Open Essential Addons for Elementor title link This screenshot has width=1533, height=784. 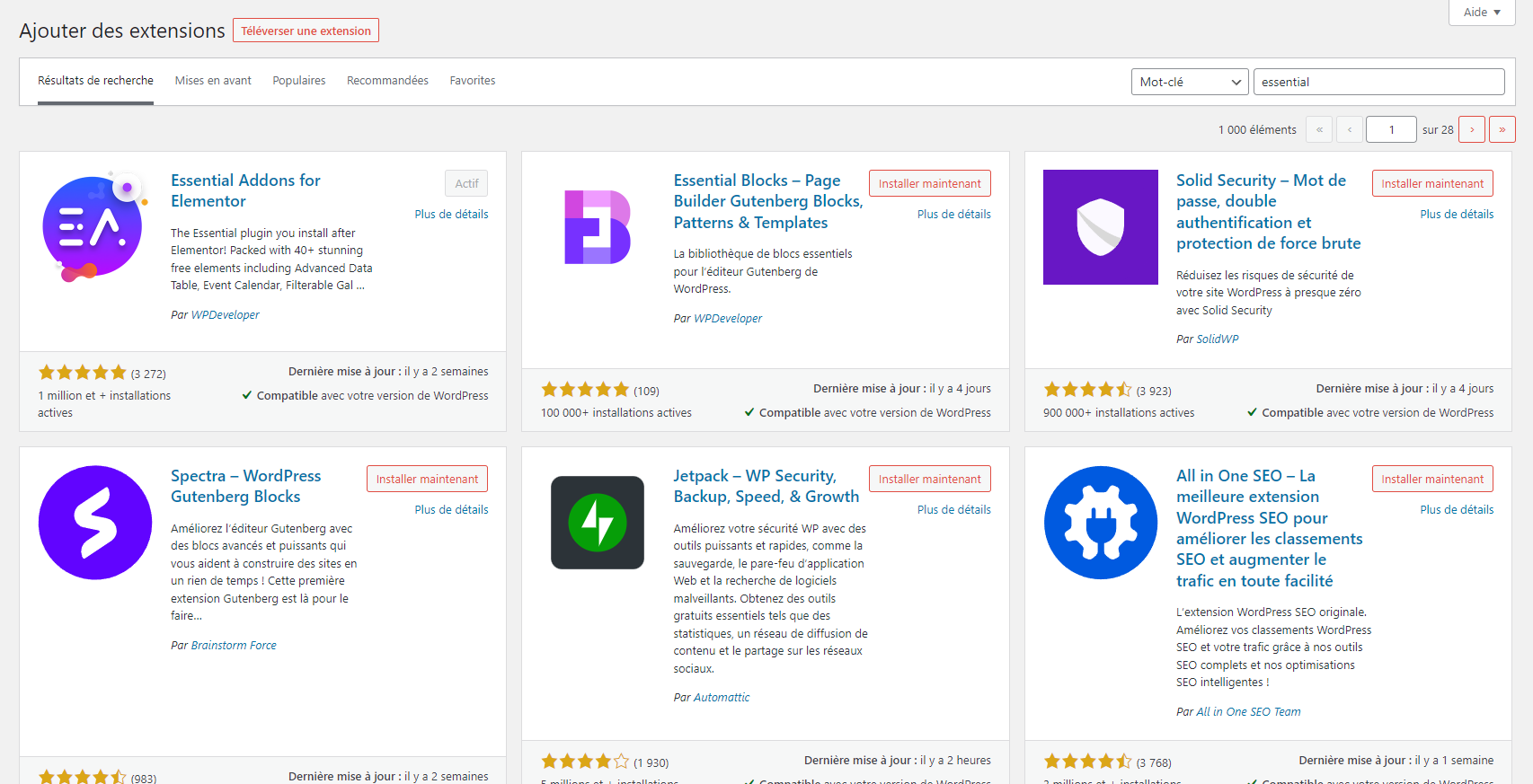point(245,190)
